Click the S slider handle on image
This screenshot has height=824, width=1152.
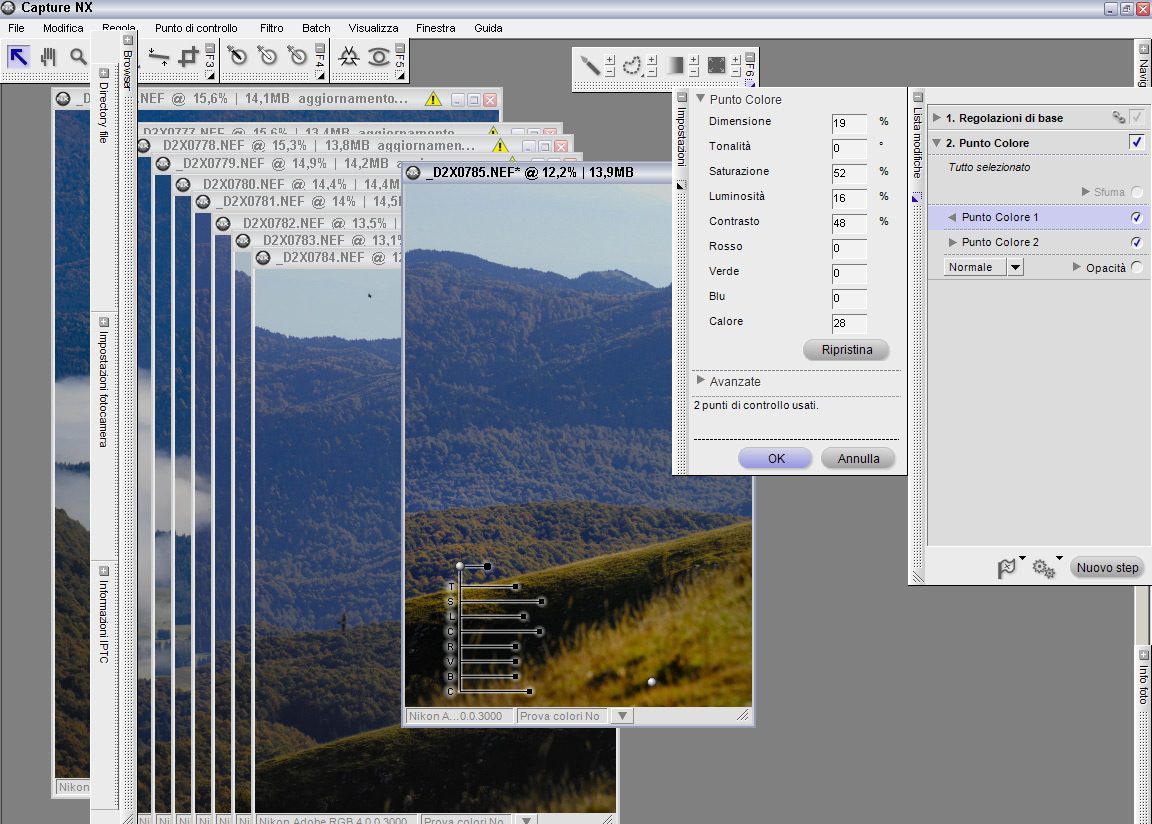coord(541,601)
